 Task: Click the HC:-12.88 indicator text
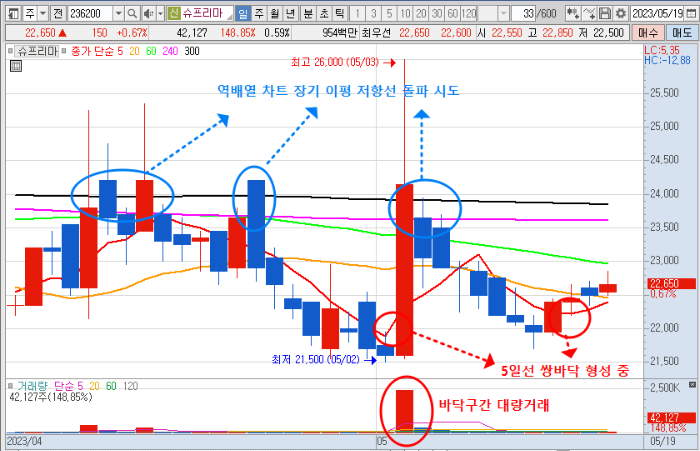pos(667,60)
